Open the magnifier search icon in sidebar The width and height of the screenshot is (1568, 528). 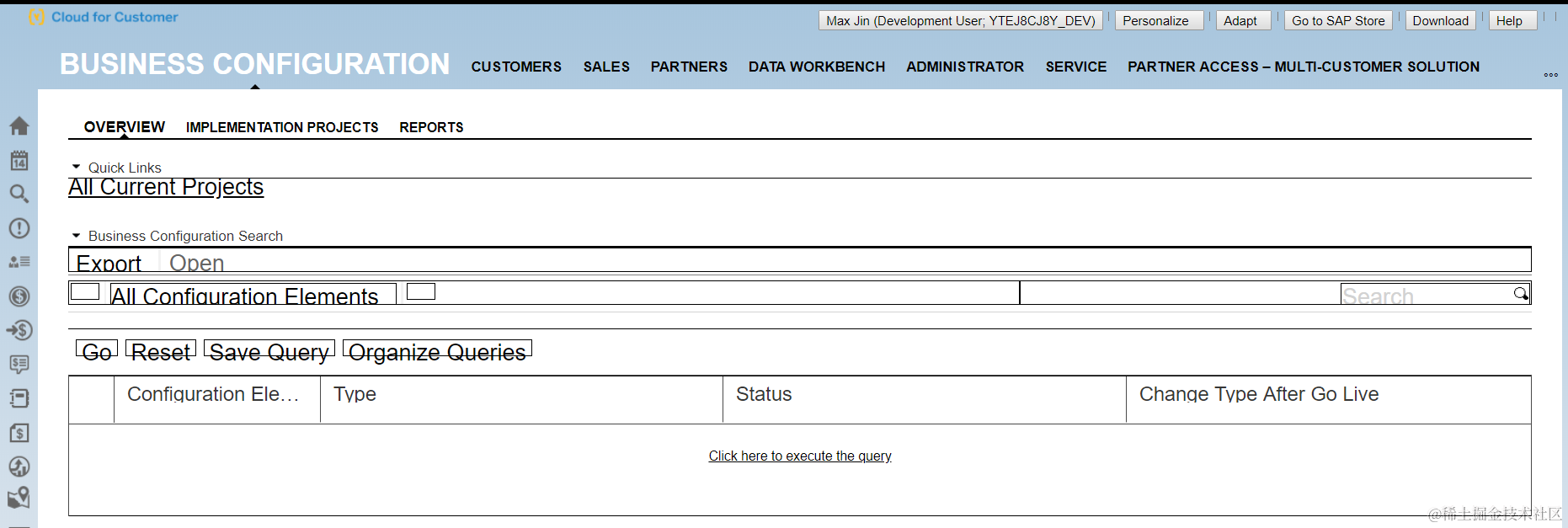(x=19, y=194)
